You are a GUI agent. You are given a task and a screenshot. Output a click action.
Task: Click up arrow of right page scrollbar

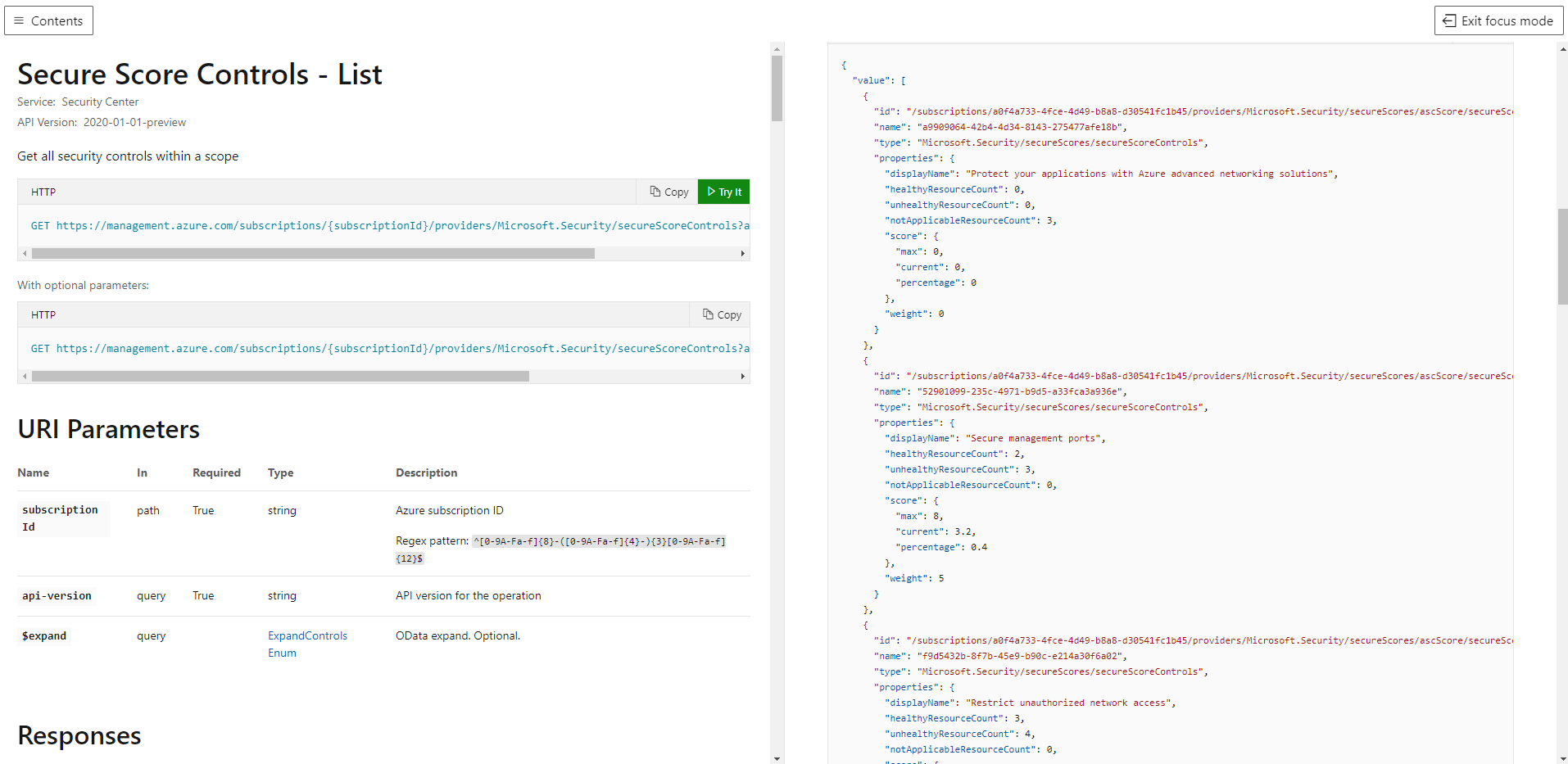coord(1562,49)
